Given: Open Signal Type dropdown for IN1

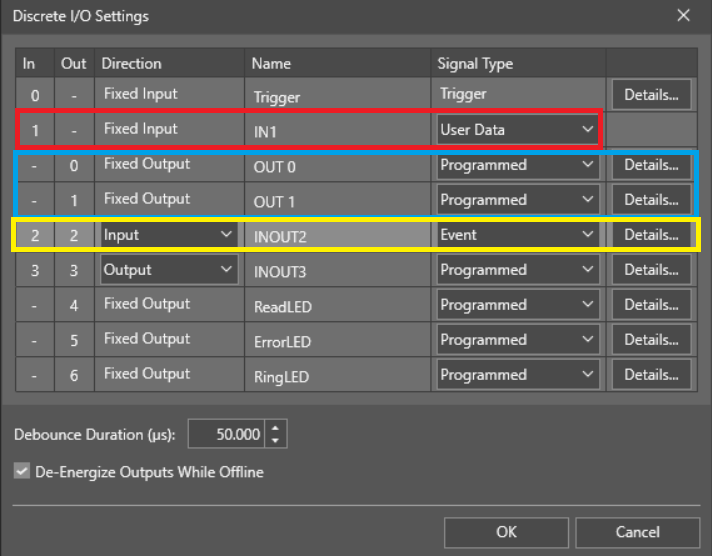Looking at the screenshot, I should tap(516, 130).
